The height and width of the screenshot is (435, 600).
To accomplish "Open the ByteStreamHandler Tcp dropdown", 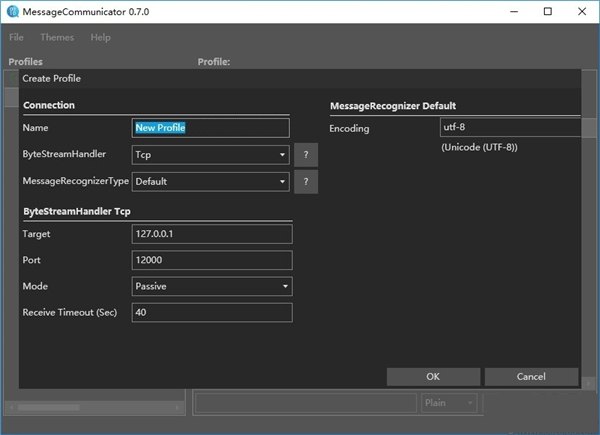I will coord(211,155).
